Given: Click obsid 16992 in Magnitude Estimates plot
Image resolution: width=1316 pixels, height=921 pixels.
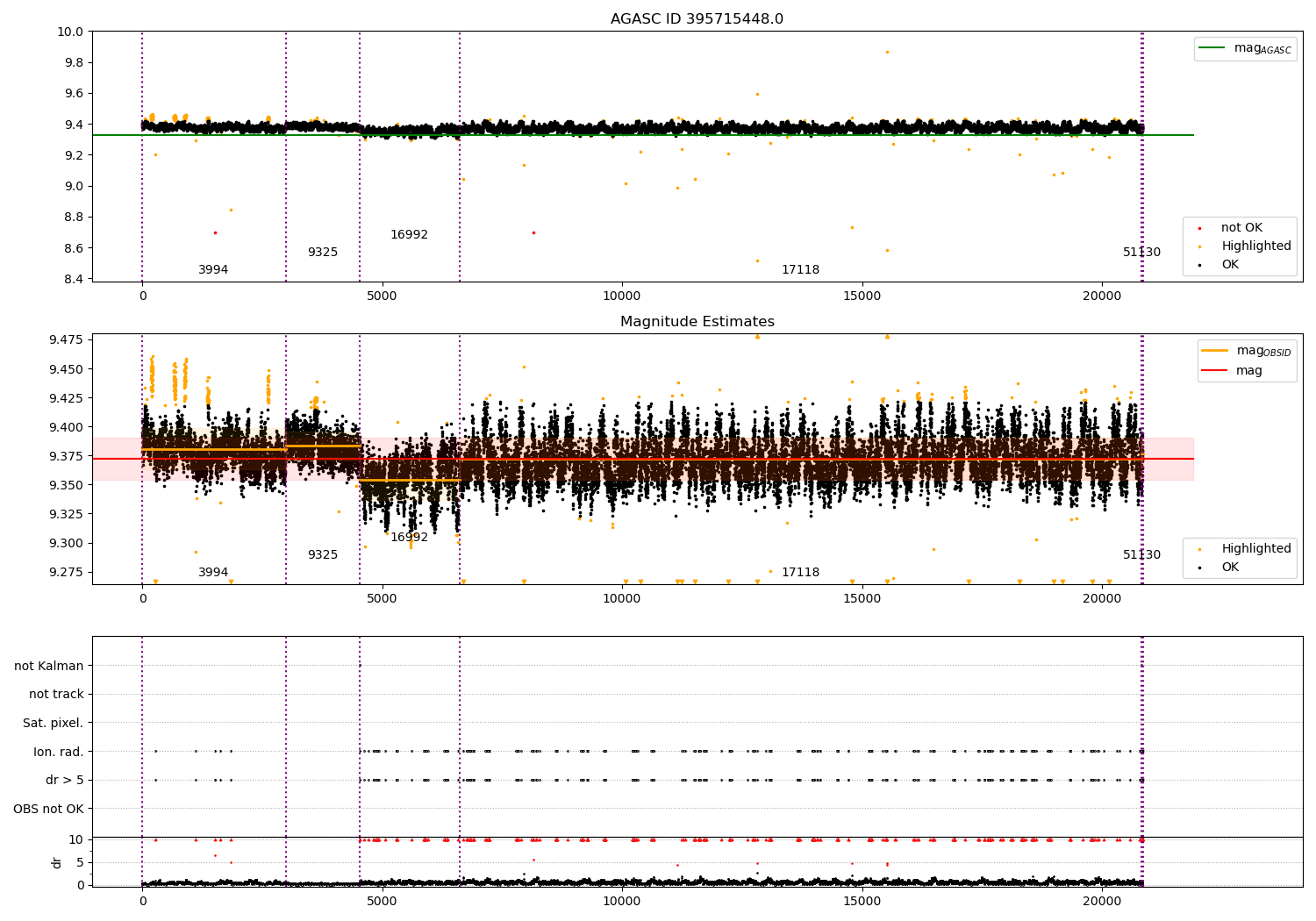Looking at the screenshot, I should coord(410,538).
